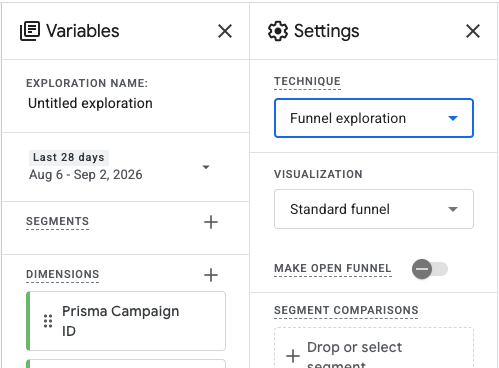Close the Settings panel
Screen dimensions: 499x368
[473, 31]
